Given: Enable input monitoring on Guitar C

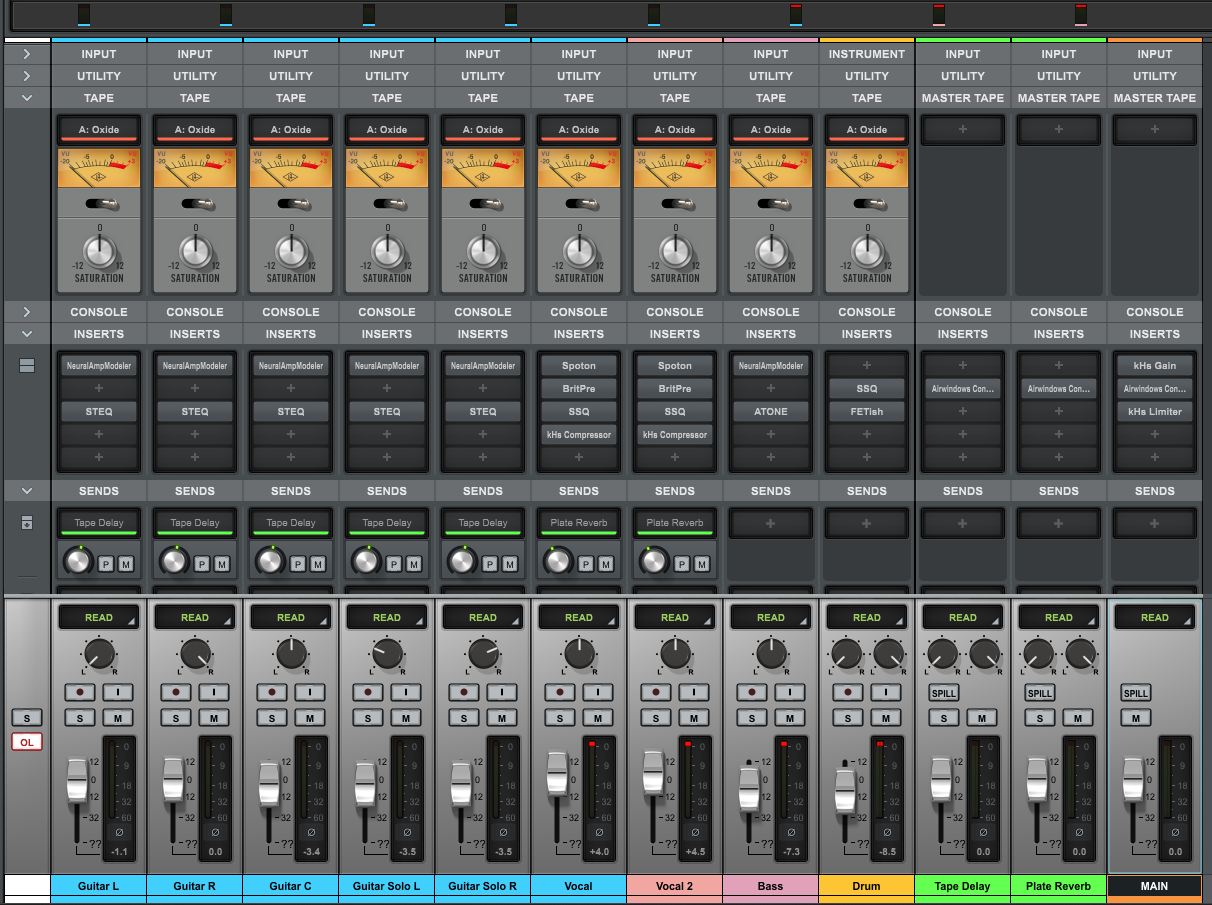Looking at the screenshot, I should click(310, 692).
